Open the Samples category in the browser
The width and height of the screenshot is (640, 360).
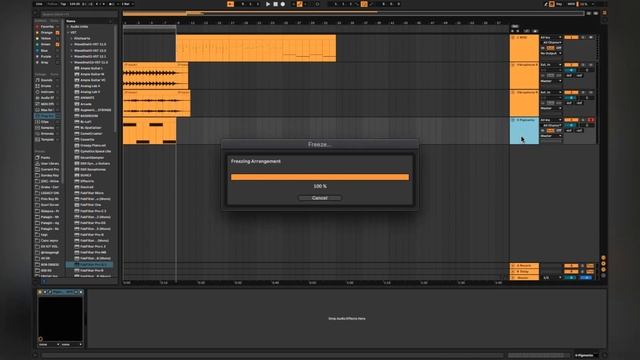46,128
